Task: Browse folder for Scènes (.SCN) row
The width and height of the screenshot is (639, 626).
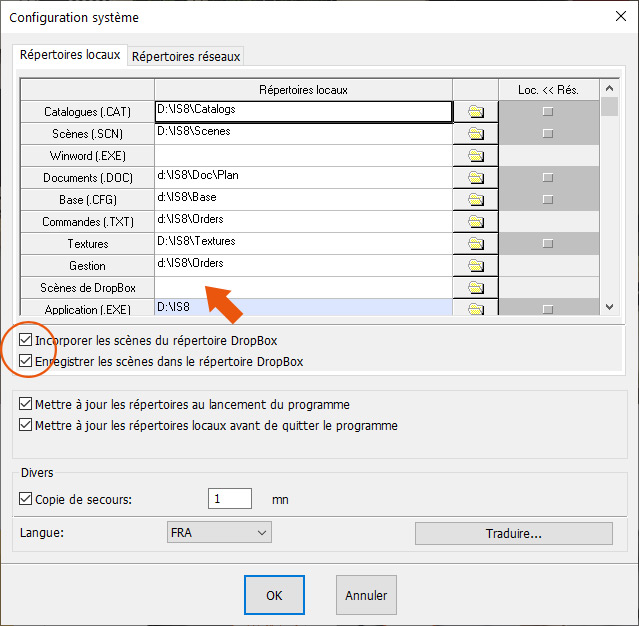Action: [x=475, y=134]
